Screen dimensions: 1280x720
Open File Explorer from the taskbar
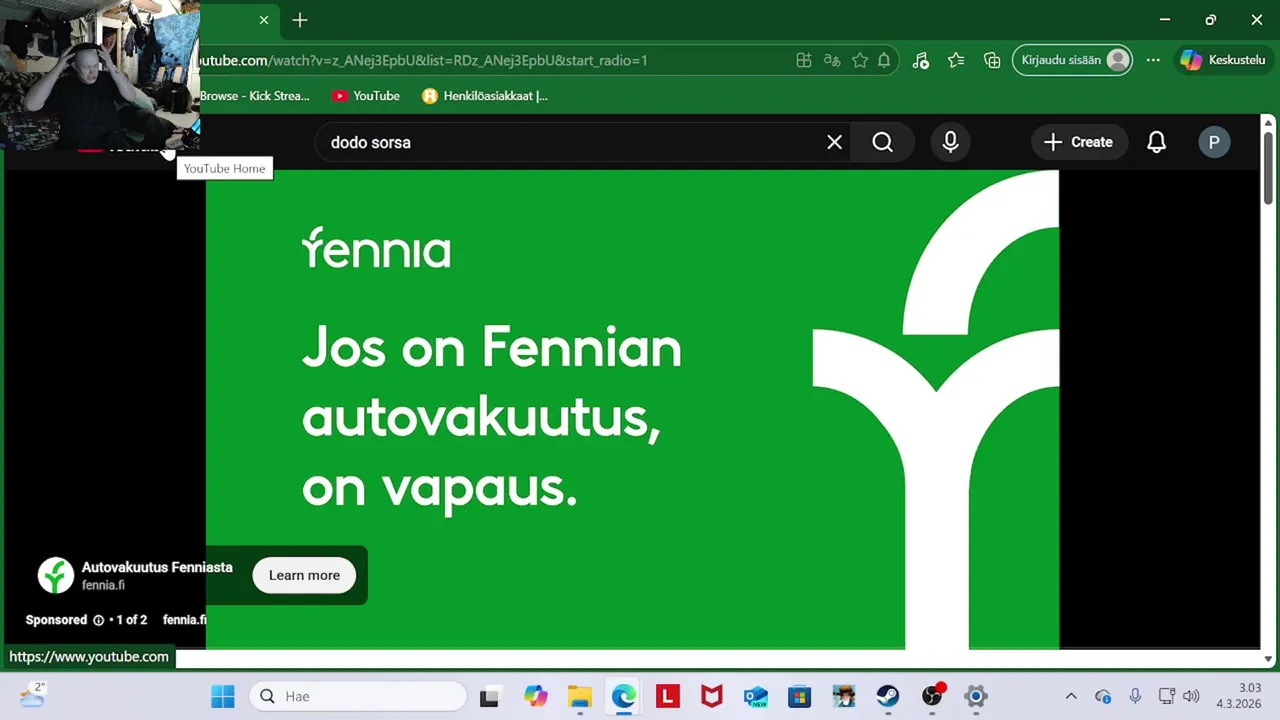(x=580, y=696)
